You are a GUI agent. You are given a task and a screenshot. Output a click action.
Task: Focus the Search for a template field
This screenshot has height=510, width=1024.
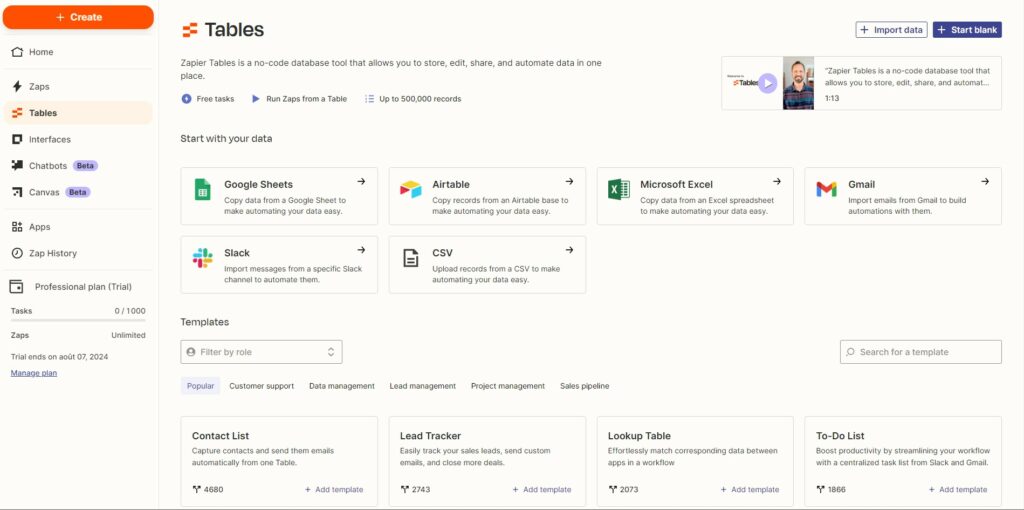921,352
